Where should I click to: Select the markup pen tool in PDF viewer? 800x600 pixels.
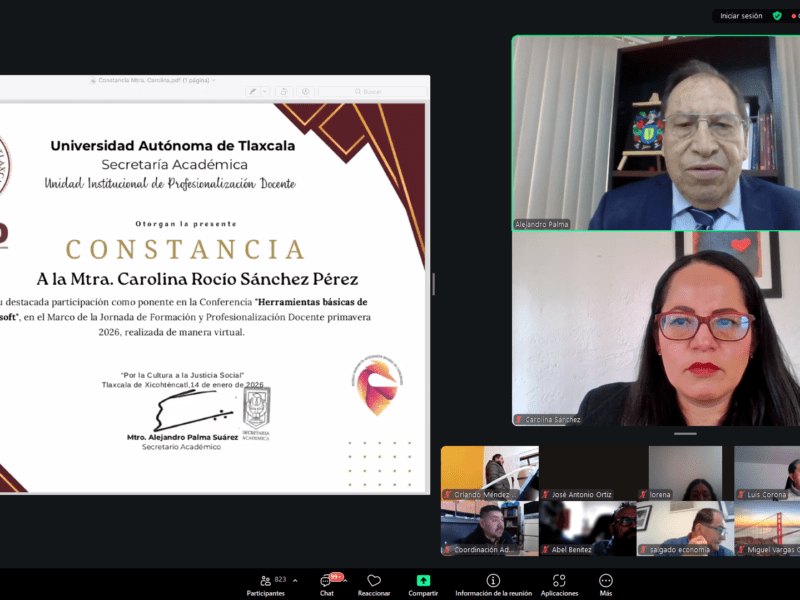click(253, 92)
